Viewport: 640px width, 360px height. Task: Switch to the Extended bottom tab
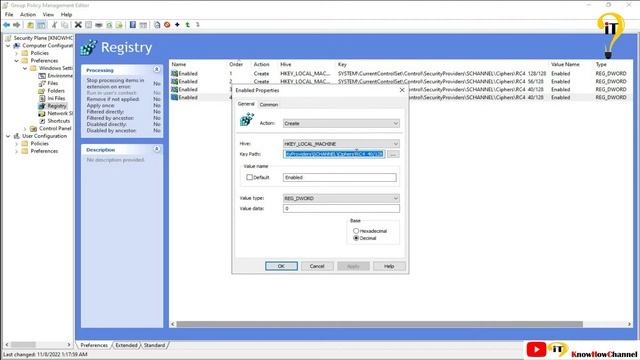126,345
